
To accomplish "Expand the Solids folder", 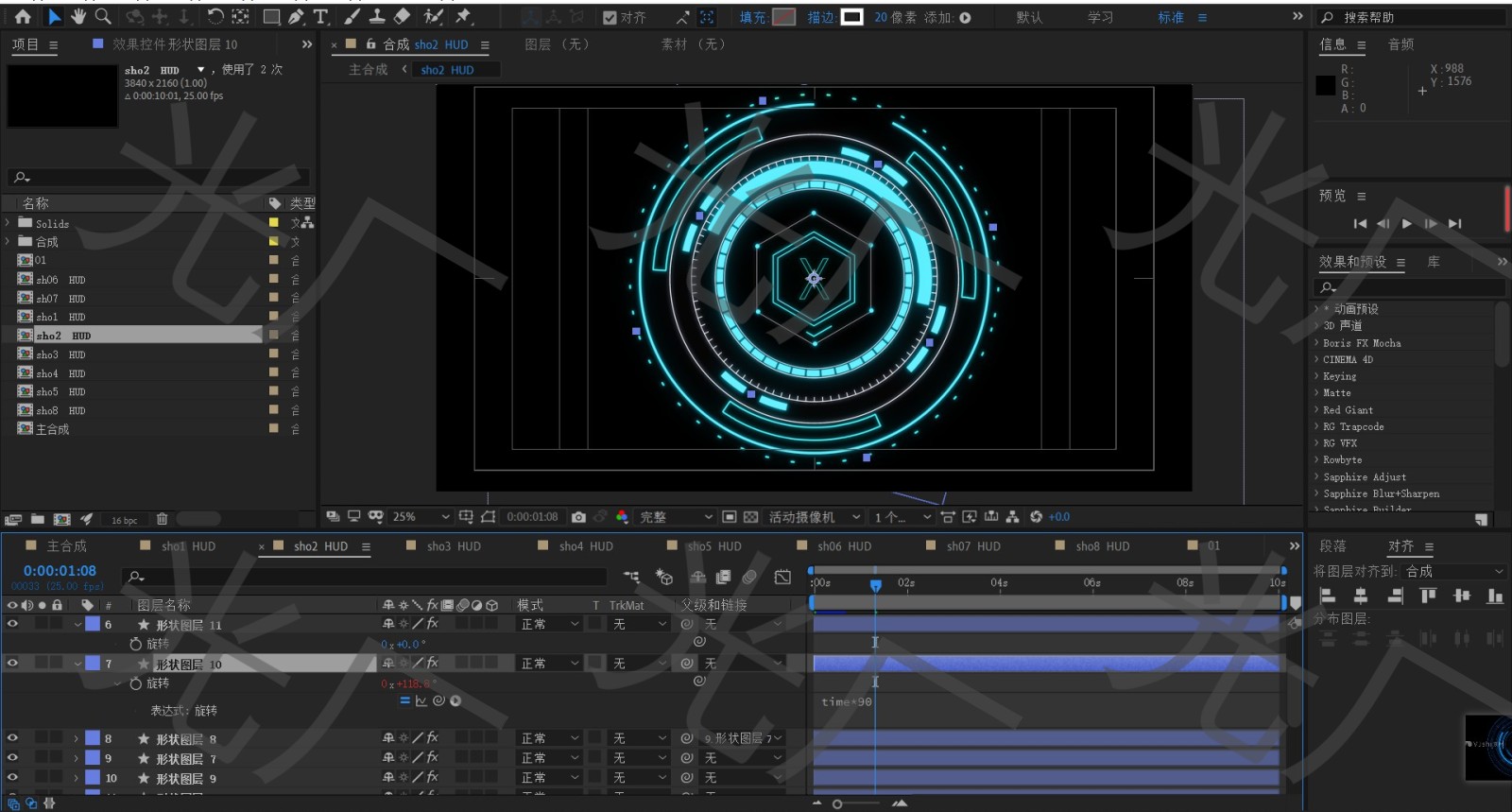I will pyautogui.click(x=9, y=223).
